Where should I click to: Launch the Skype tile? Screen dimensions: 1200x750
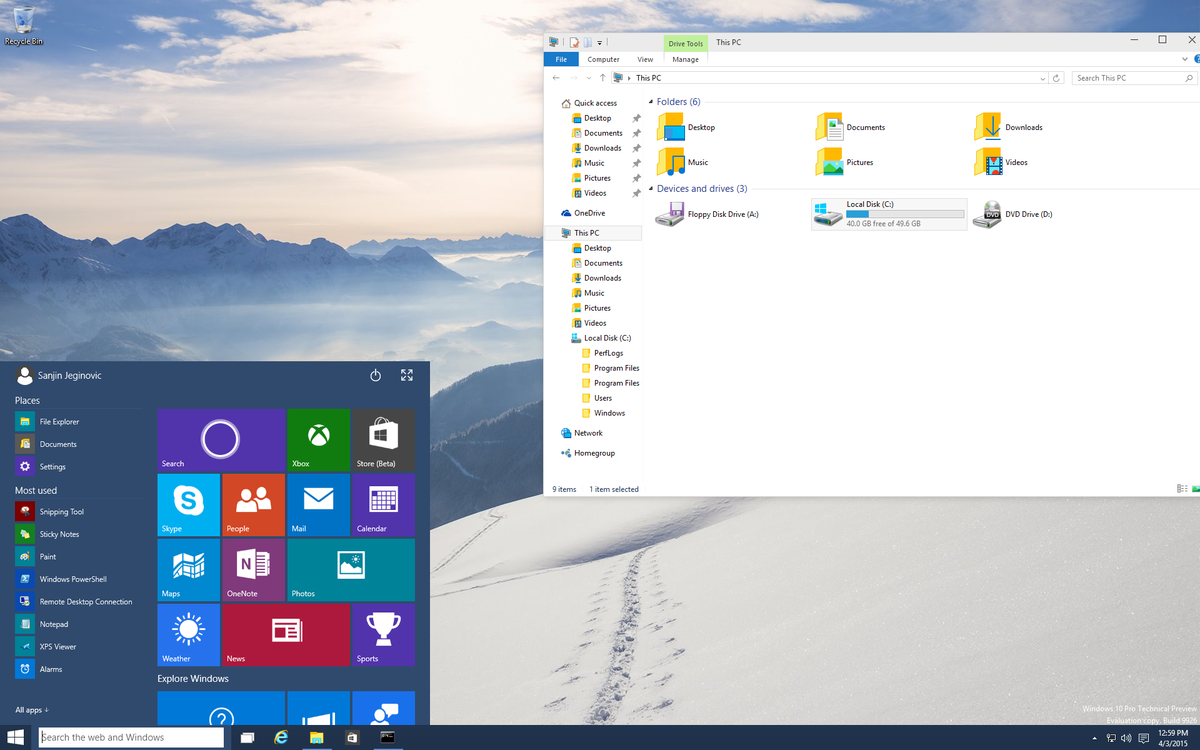coord(189,505)
